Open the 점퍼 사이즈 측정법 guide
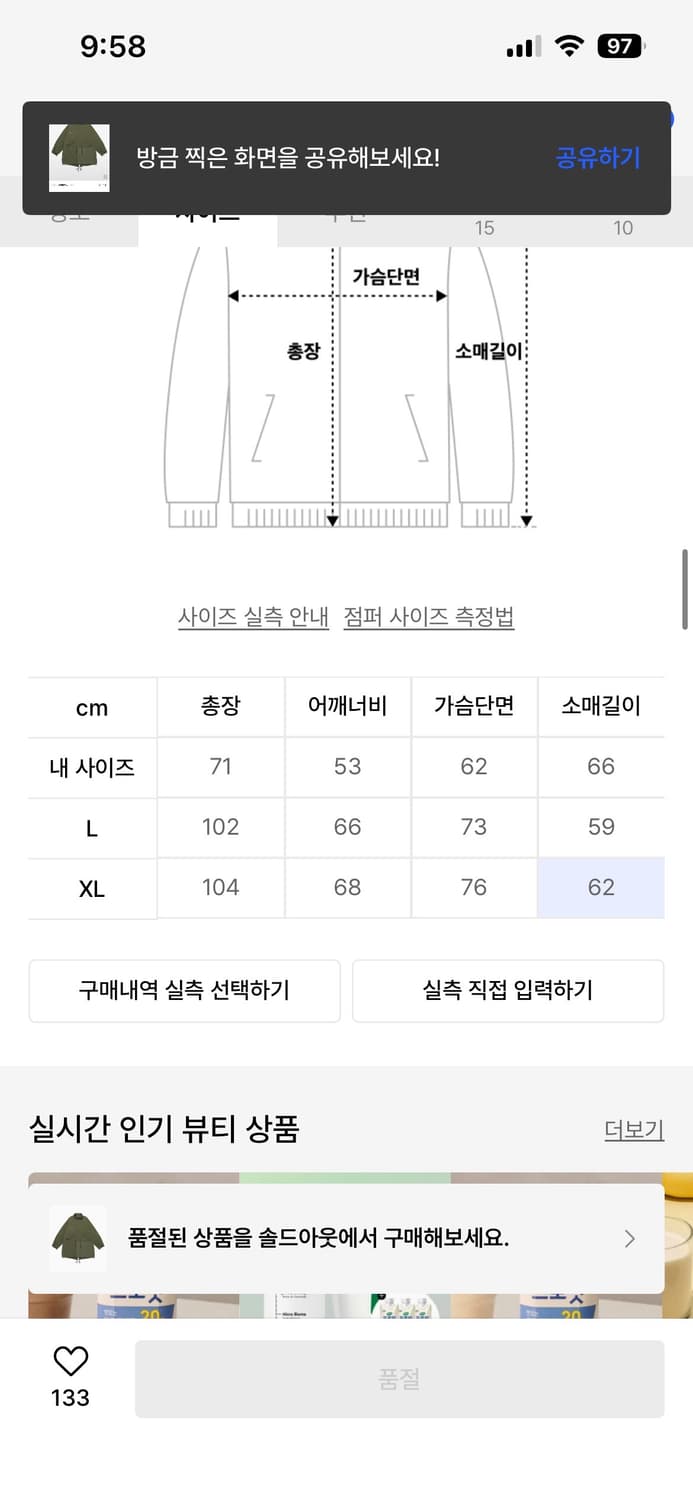The image size is (693, 1500). click(x=432, y=616)
